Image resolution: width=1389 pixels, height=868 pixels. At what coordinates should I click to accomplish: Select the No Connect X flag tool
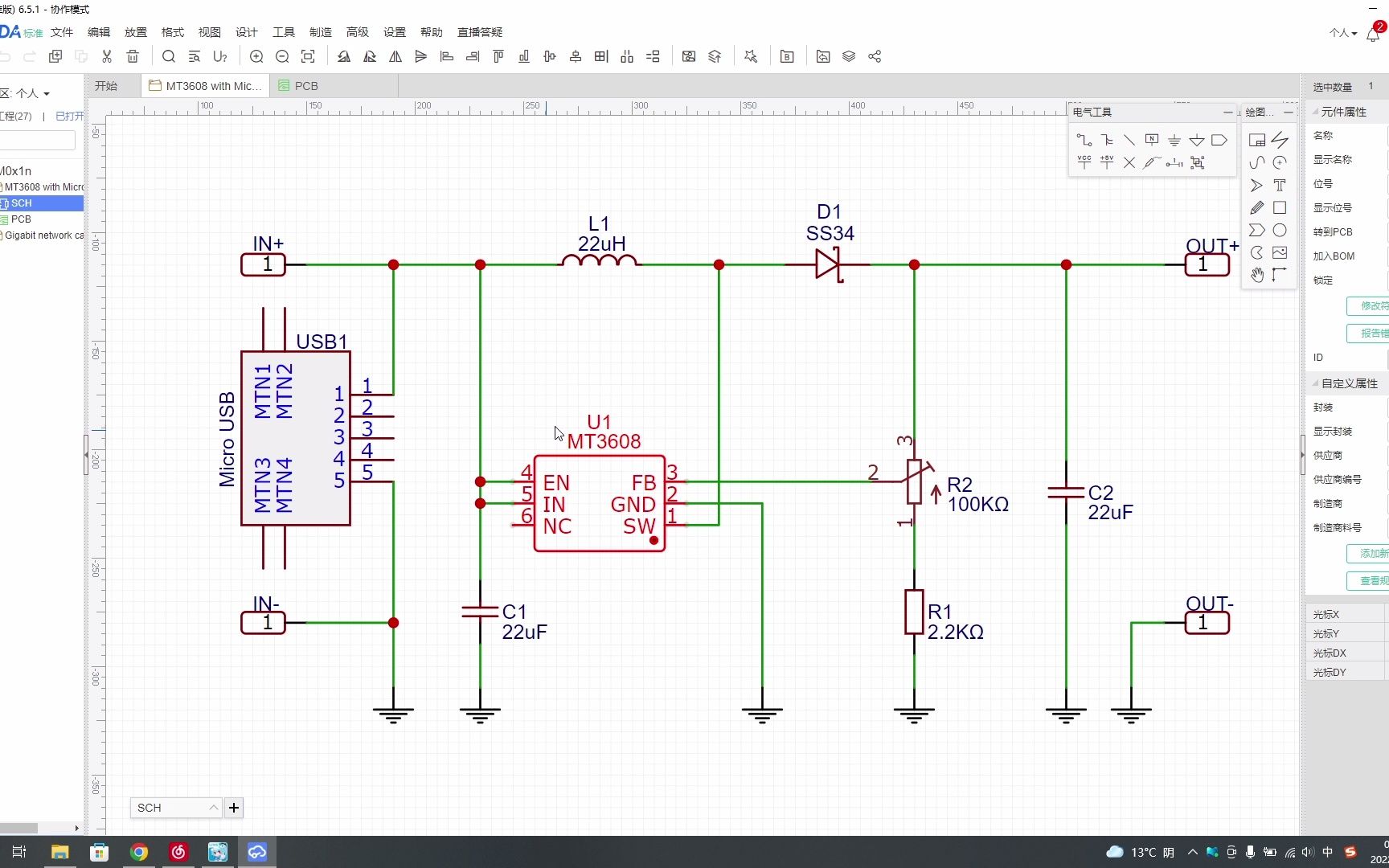(1129, 162)
